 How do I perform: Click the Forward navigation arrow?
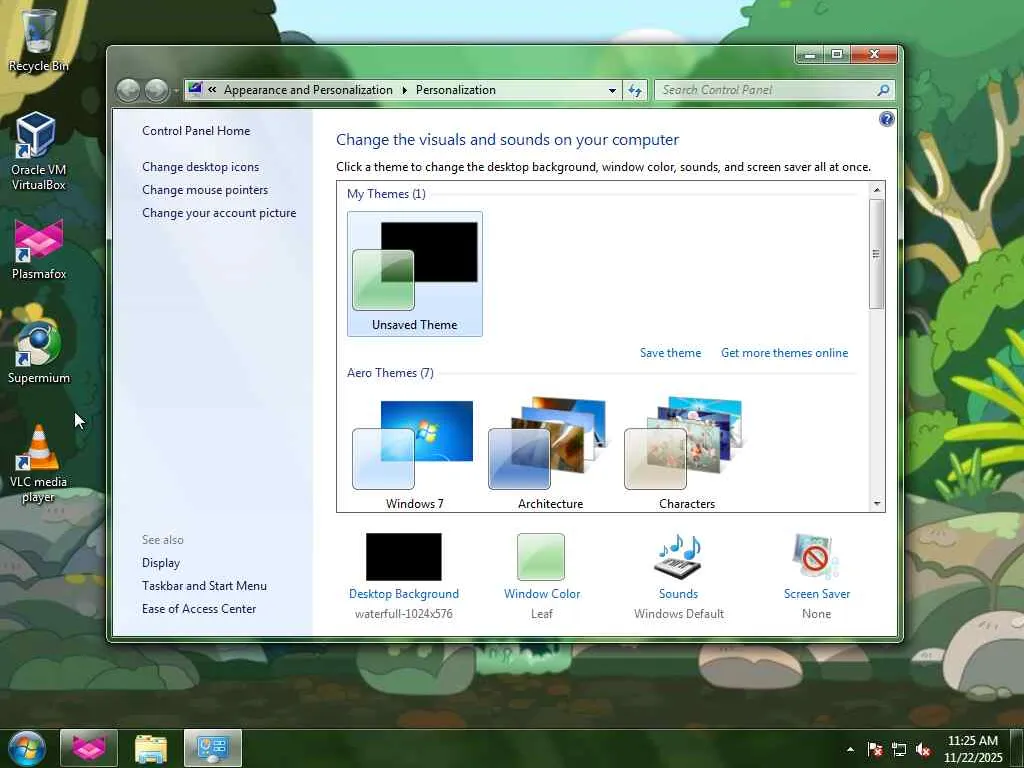point(156,90)
